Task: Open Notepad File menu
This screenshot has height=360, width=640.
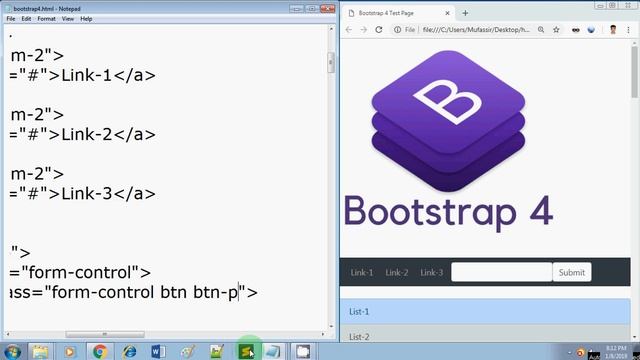Action: tap(11, 19)
